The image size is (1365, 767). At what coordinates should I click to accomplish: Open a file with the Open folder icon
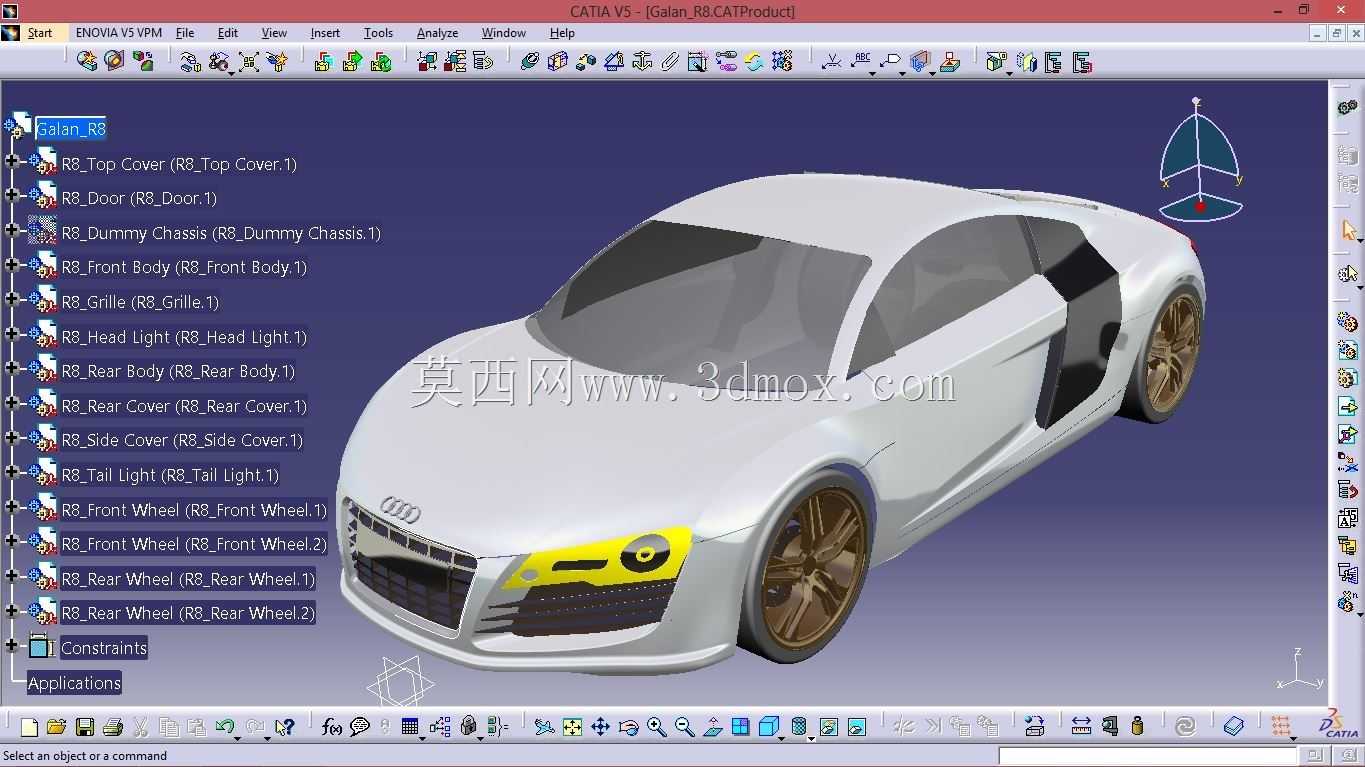pos(57,727)
